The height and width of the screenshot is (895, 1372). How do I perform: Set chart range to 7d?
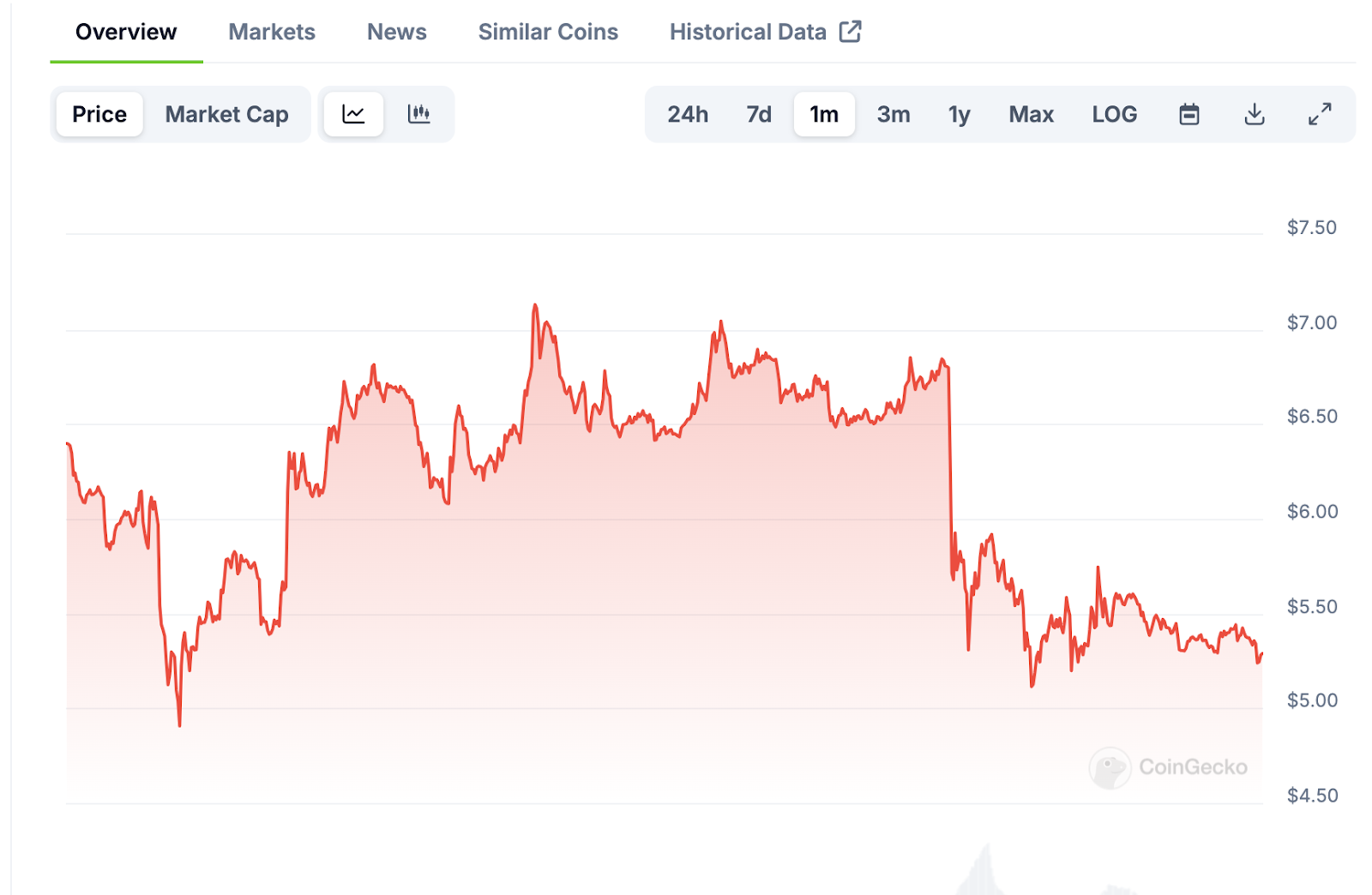tap(758, 114)
